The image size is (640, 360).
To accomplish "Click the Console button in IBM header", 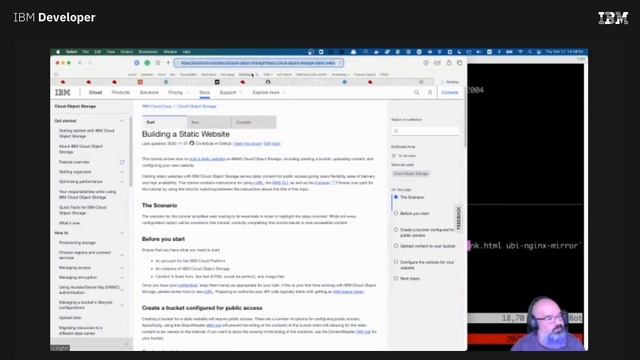I will tap(450, 93).
